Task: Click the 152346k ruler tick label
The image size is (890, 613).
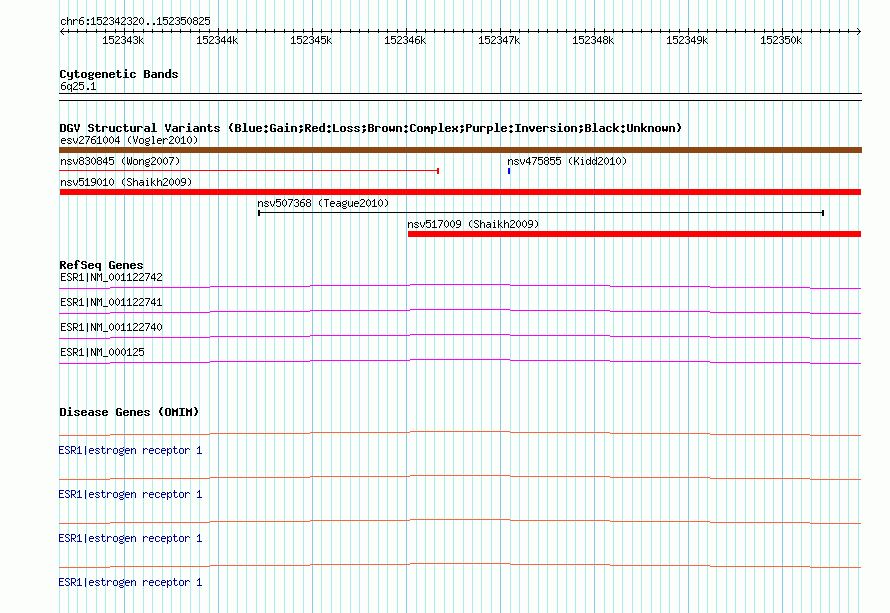Action: [405, 40]
